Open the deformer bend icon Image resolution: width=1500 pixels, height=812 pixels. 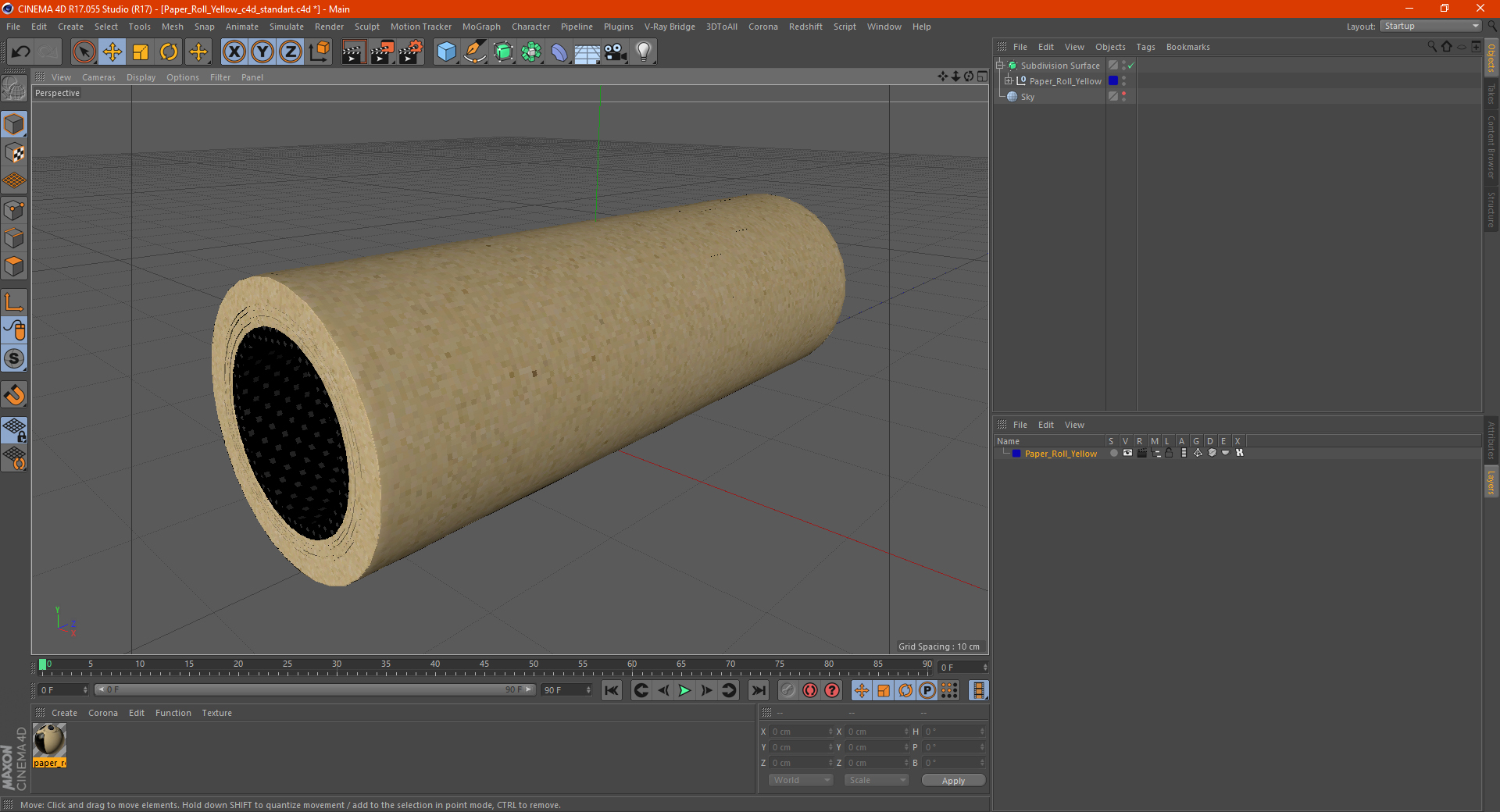pos(559,52)
